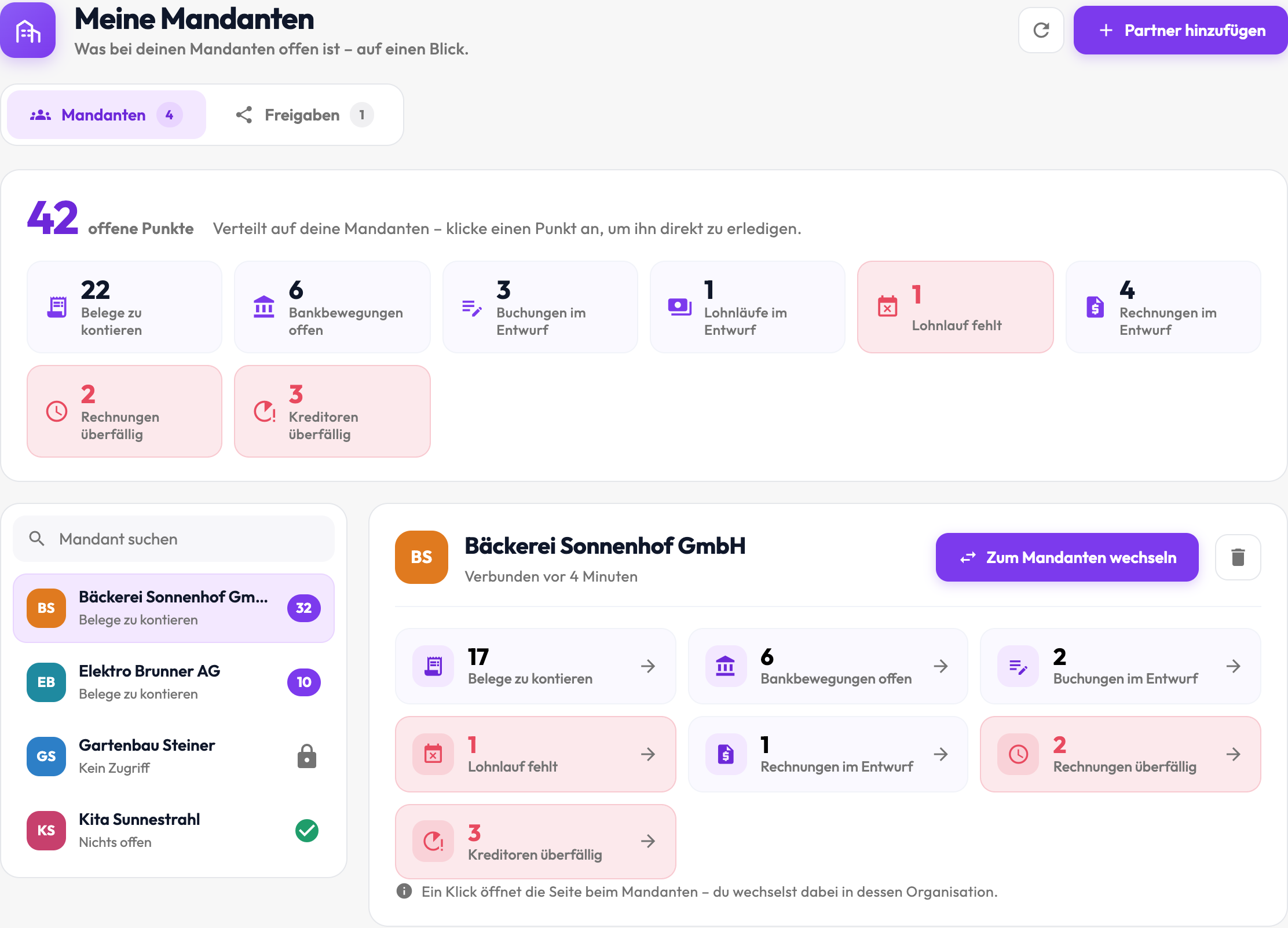The width and height of the screenshot is (1288, 928).
Task: Click the BS avatar in detail header
Action: coord(421,557)
